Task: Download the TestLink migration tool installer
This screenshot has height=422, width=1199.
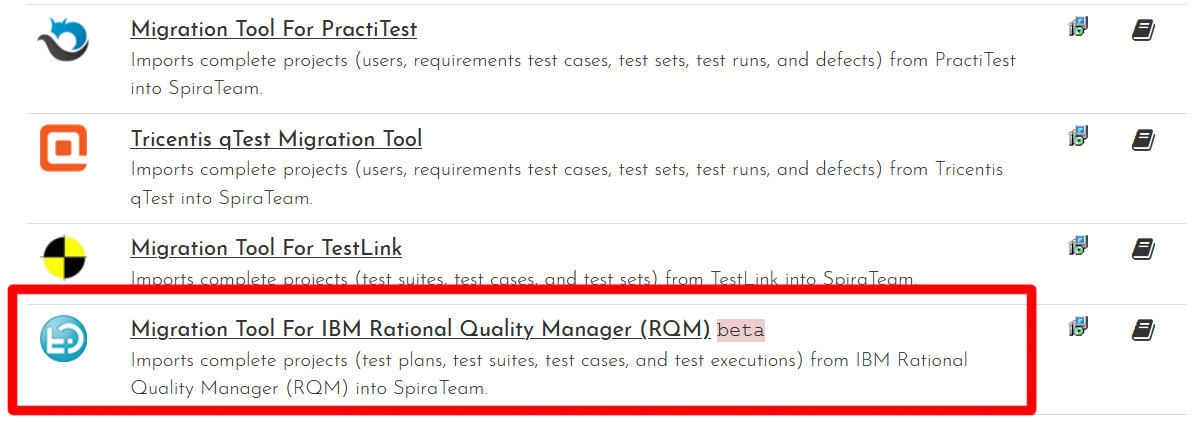Action: (x=1078, y=246)
